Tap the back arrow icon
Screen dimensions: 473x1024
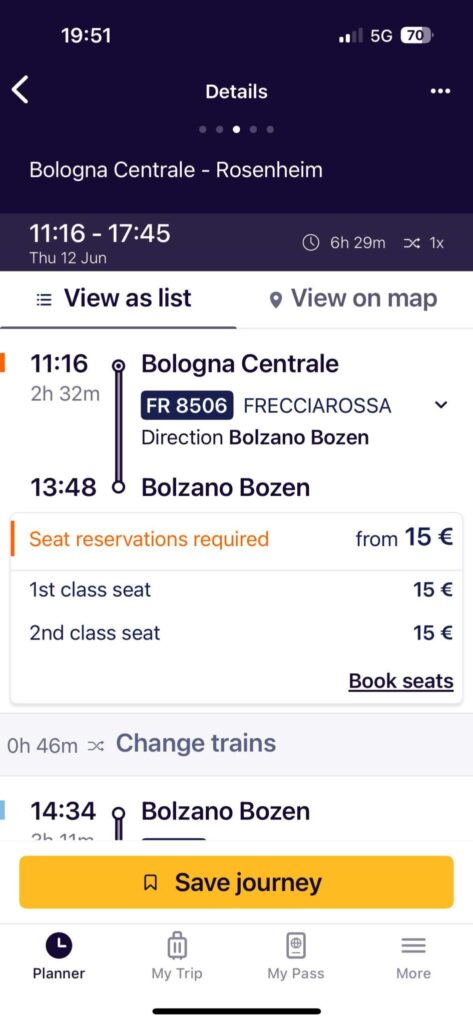tap(20, 90)
